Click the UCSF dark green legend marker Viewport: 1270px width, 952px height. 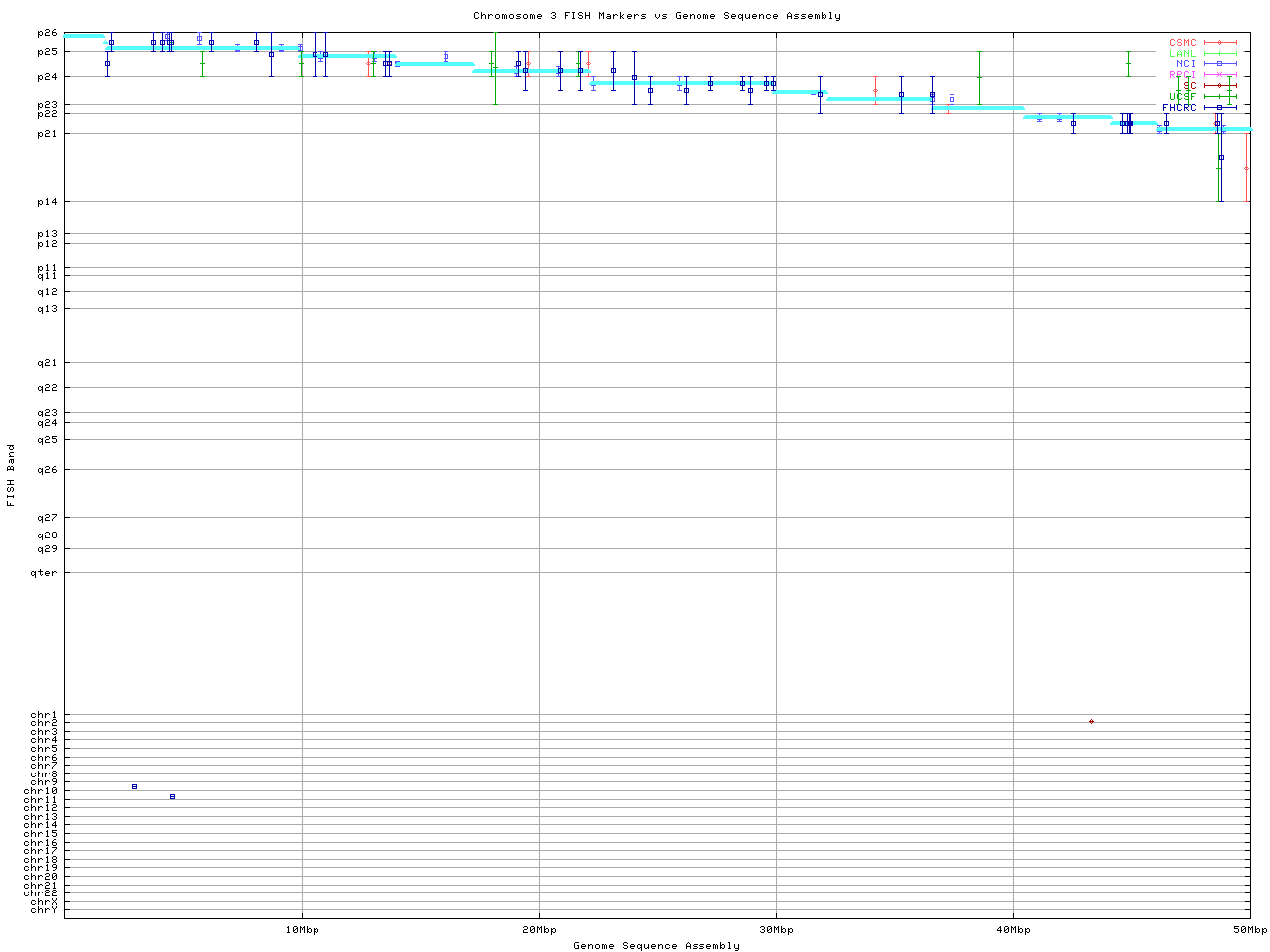click(x=1219, y=97)
